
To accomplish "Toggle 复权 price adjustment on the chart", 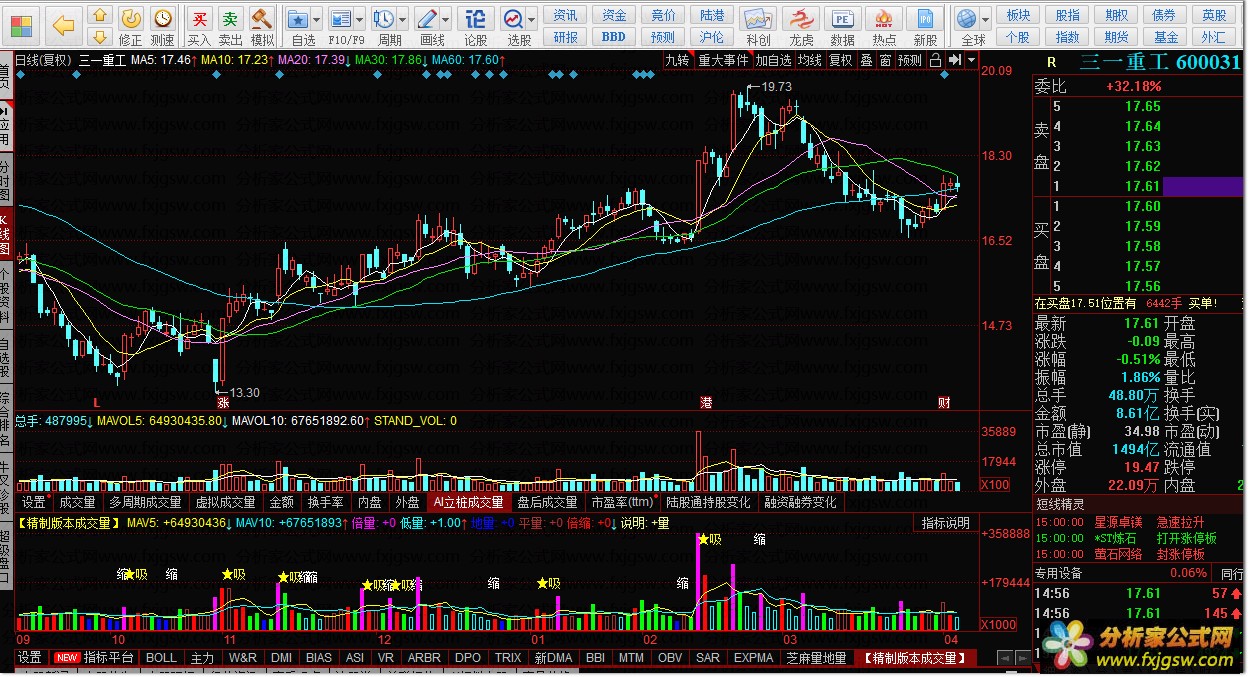I will (x=841, y=60).
